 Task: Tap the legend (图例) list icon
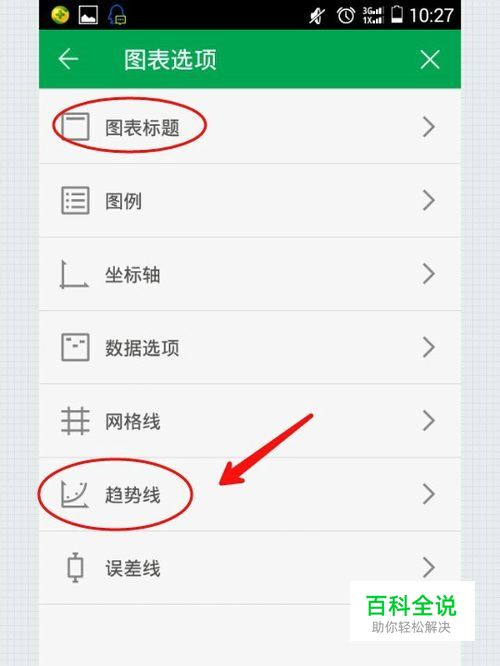click(75, 200)
